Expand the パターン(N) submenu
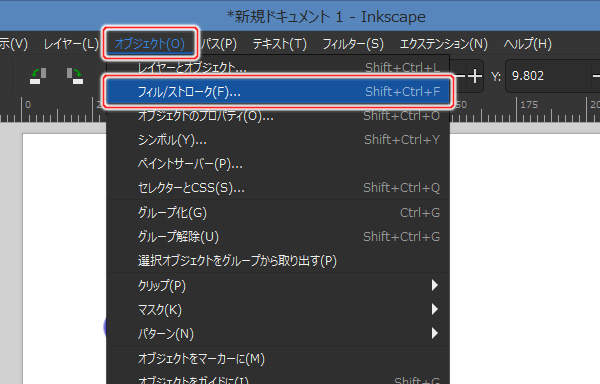Viewport: 600px width, 384px height. (x=278, y=334)
